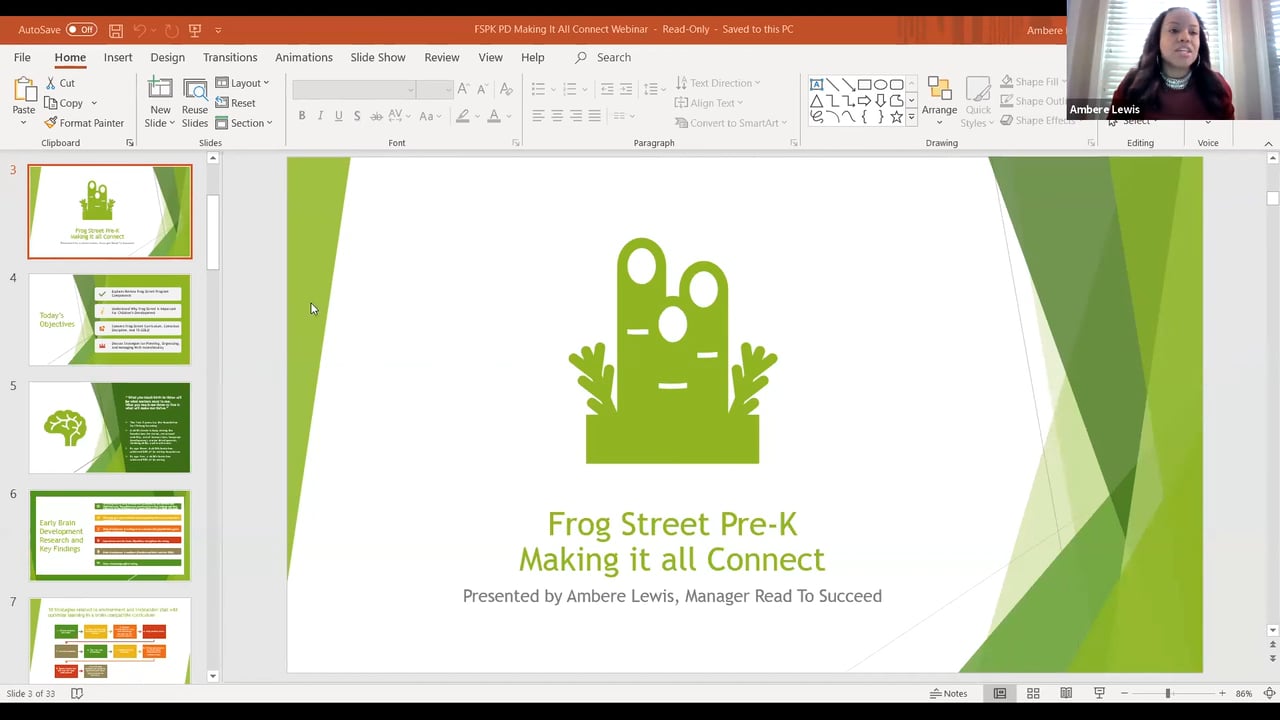Select slide 6 Early Brain Development thumbnail

pos(110,536)
